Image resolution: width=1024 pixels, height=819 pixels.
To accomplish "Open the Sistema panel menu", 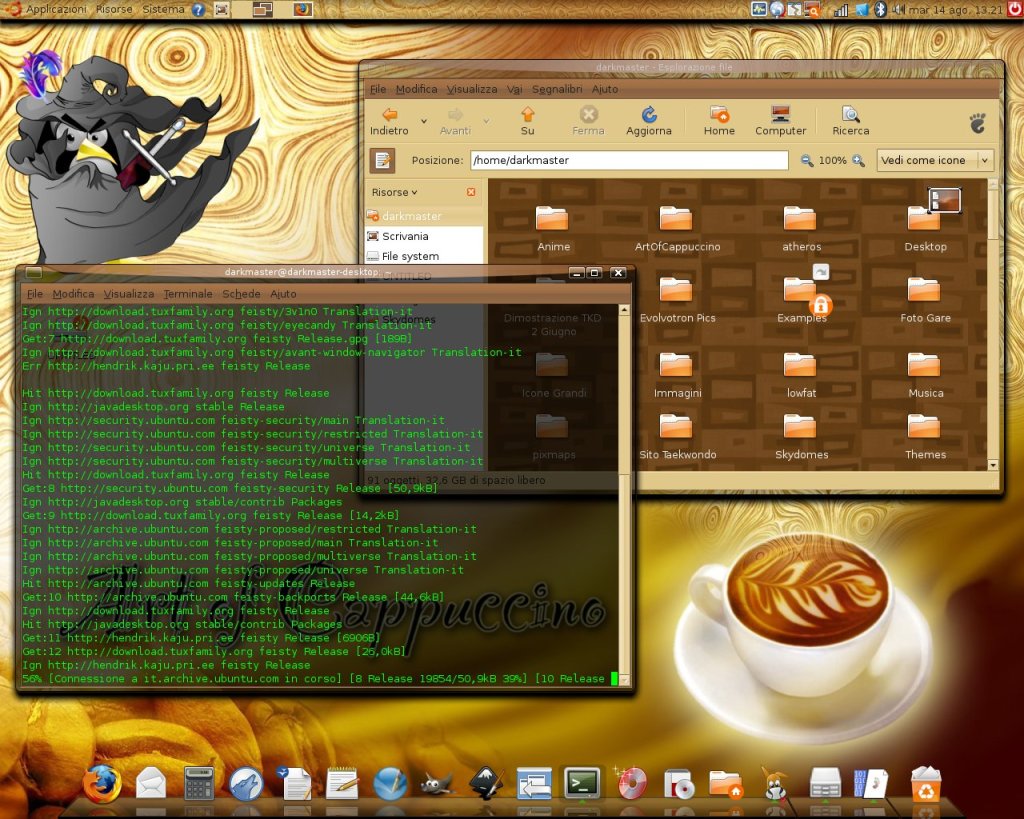I will click(163, 9).
